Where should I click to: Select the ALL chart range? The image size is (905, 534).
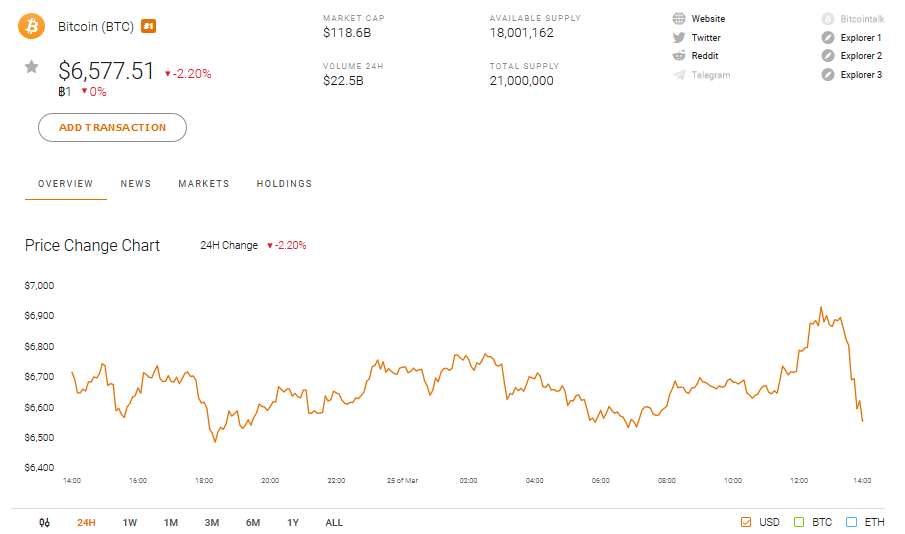click(x=334, y=522)
